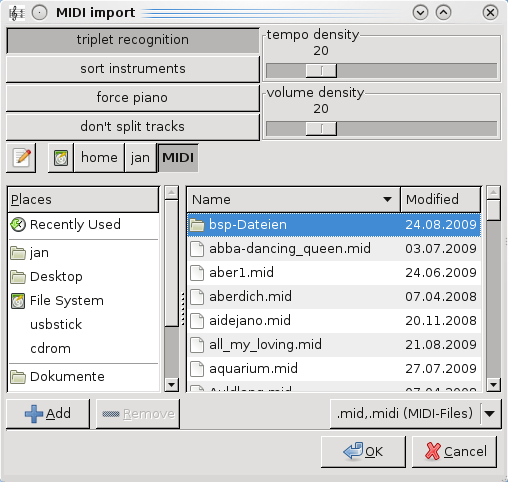Select the bsp-Dateien folder name

248,225
